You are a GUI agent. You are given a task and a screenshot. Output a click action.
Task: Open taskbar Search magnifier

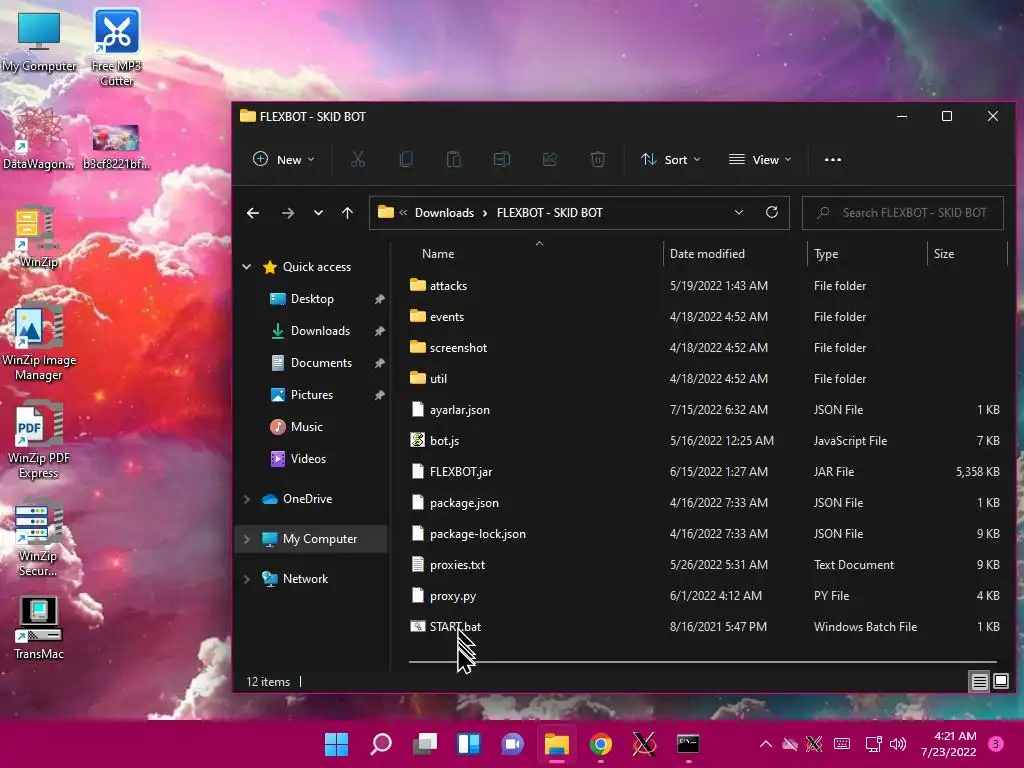[x=381, y=744]
